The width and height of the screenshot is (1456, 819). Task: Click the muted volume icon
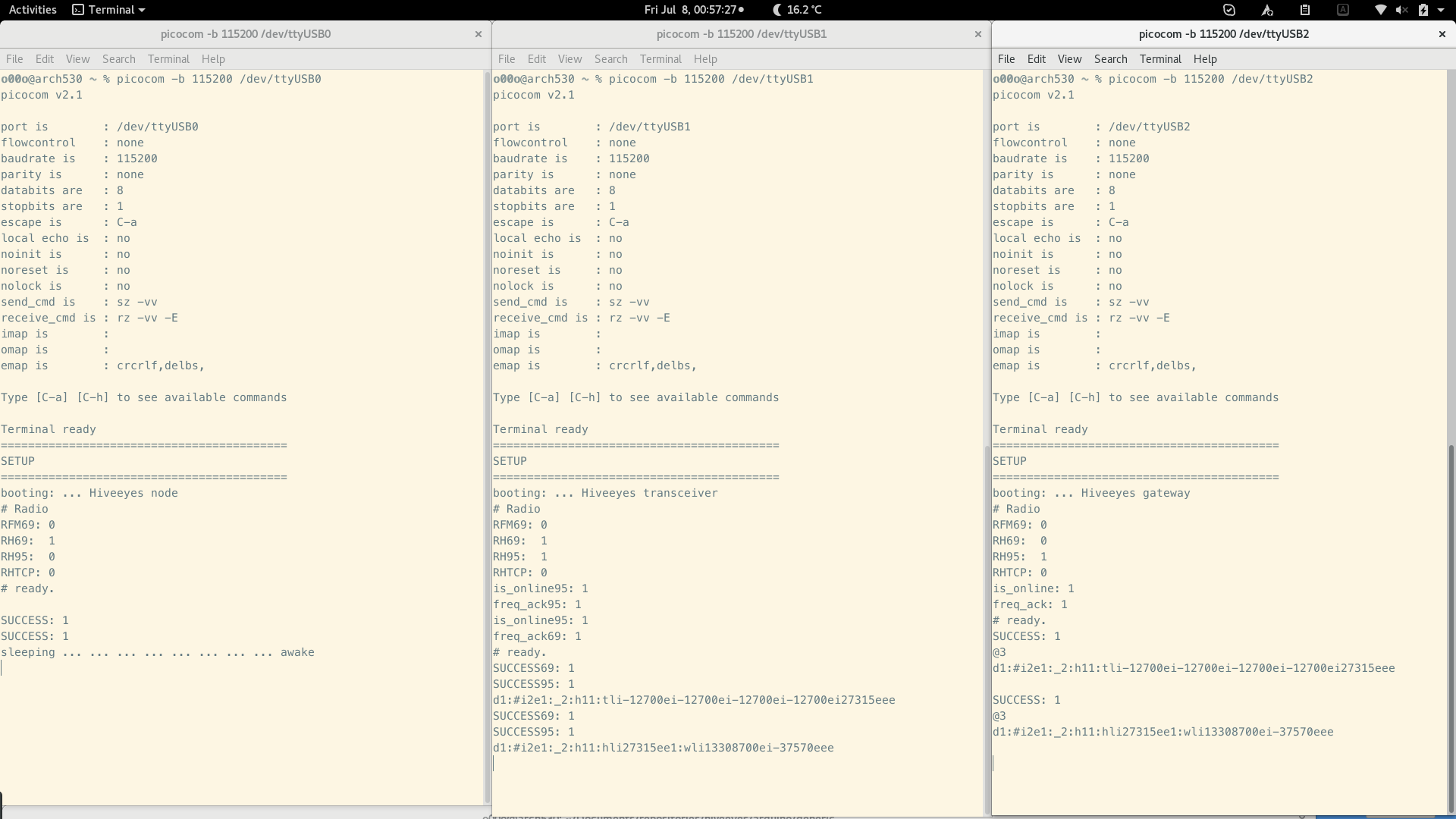point(1401,10)
